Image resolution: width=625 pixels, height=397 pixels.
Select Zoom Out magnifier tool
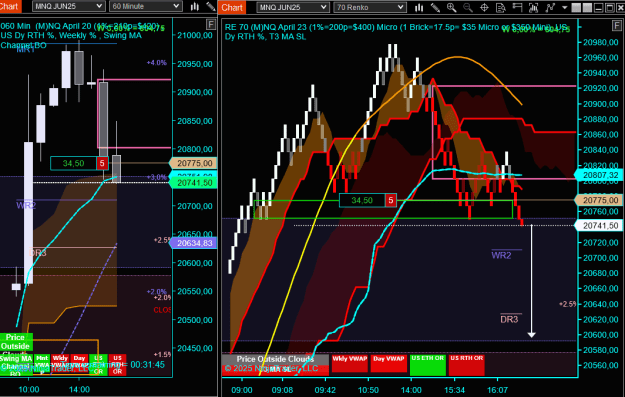(468, 7)
